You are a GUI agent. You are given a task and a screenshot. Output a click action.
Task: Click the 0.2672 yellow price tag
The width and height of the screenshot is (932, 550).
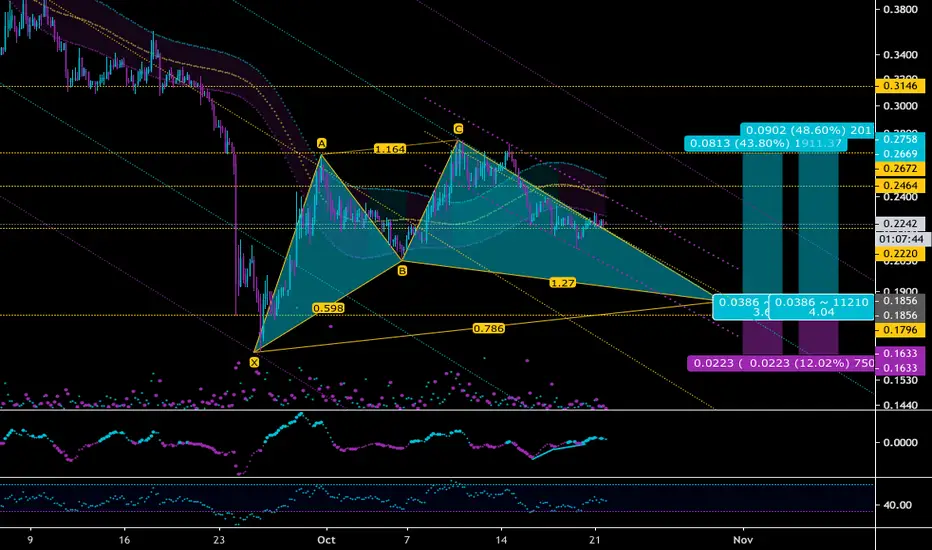[x=900, y=168]
